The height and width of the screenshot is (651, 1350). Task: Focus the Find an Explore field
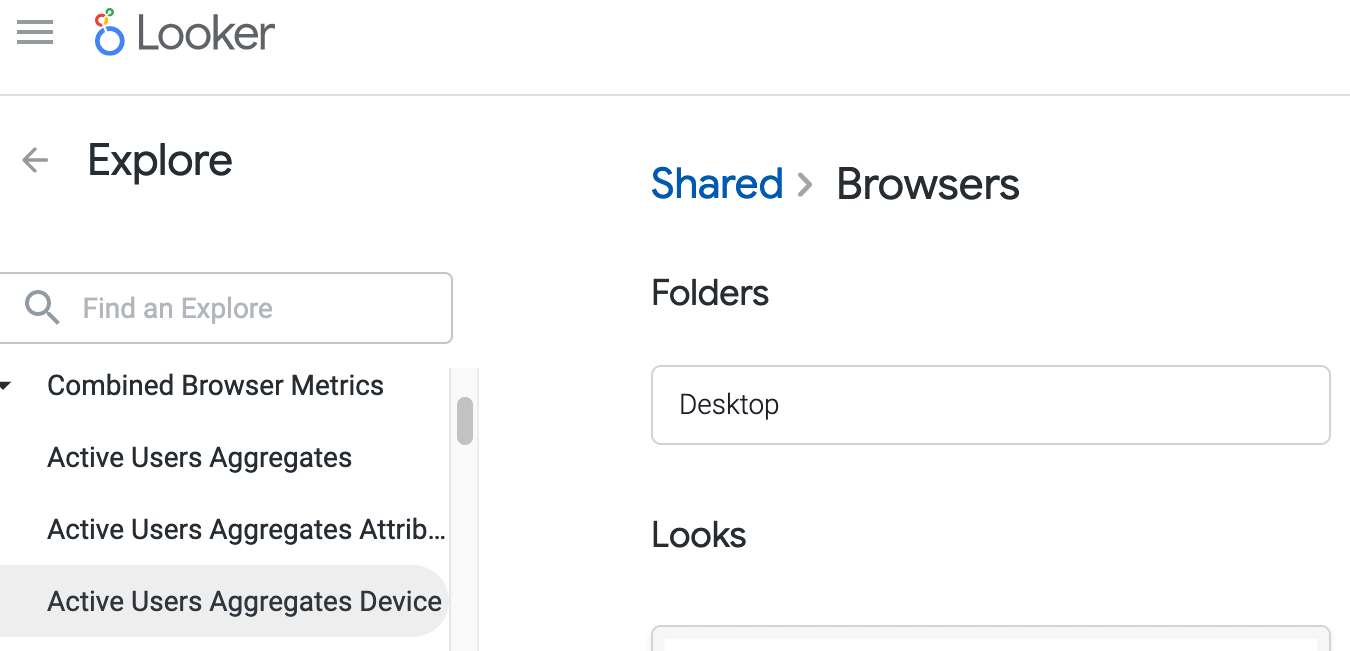[260, 308]
